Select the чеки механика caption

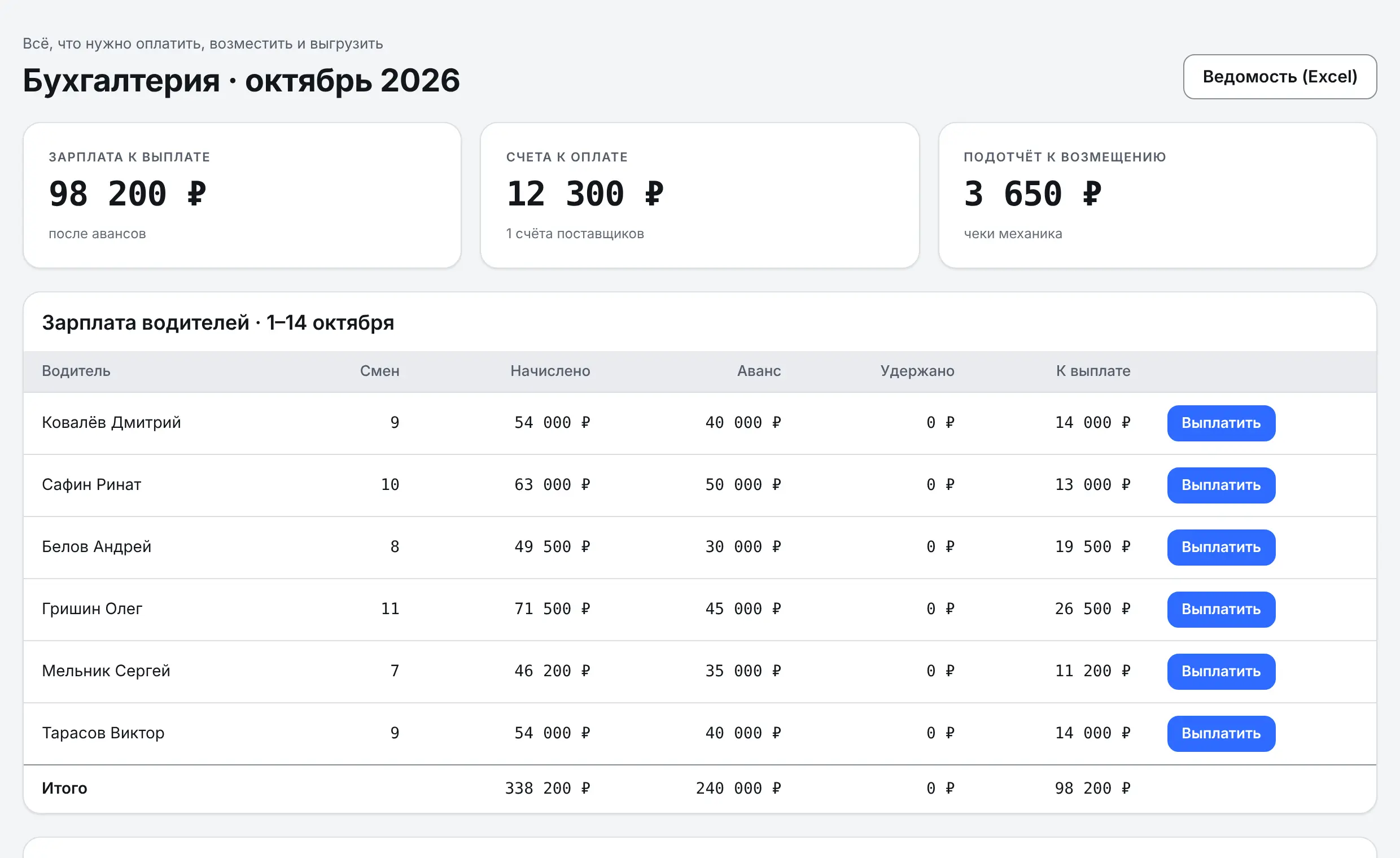click(x=1013, y=234)
